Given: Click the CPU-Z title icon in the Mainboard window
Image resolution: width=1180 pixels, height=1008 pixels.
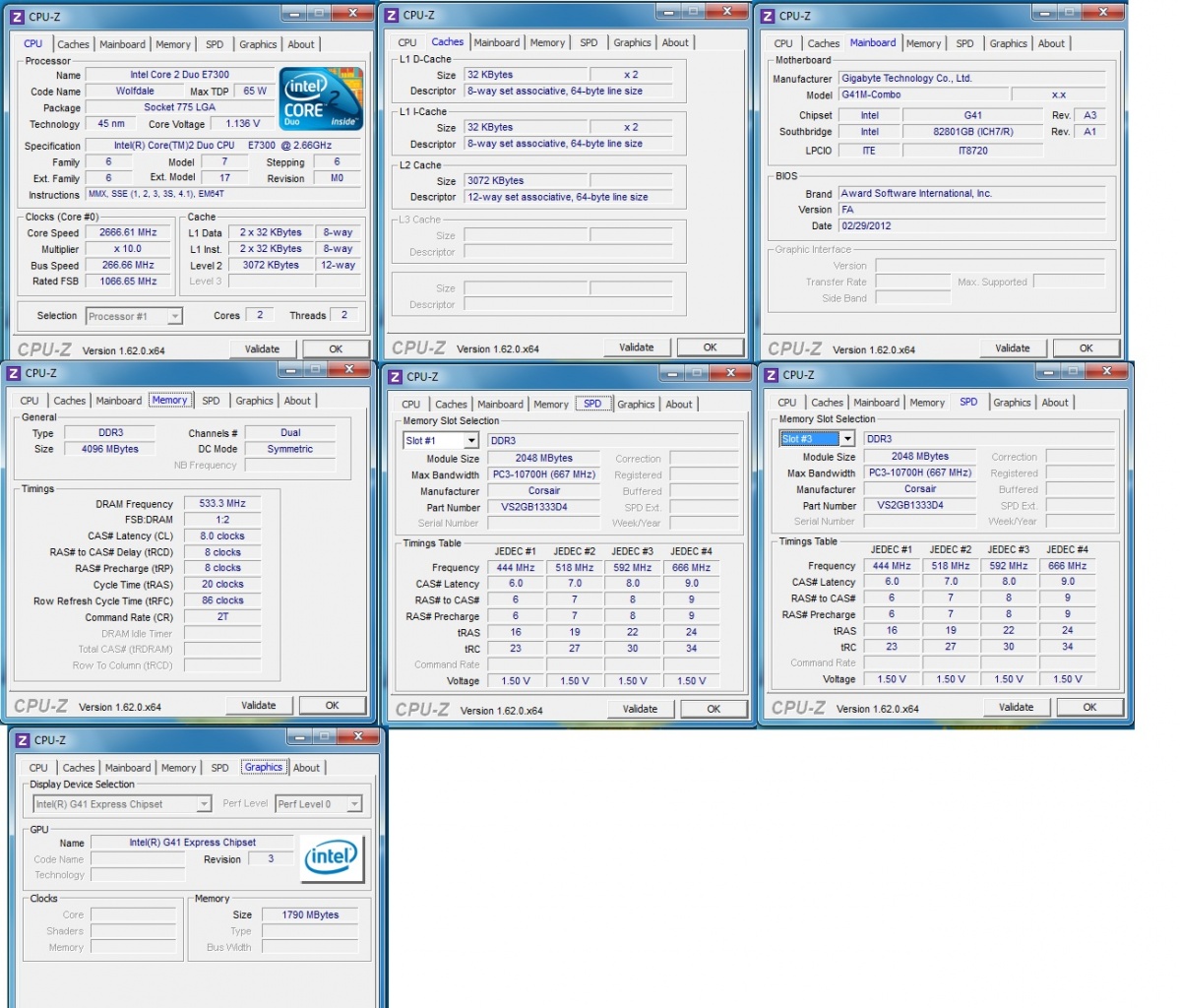Looking at the screenshot, I should point(768,16).
